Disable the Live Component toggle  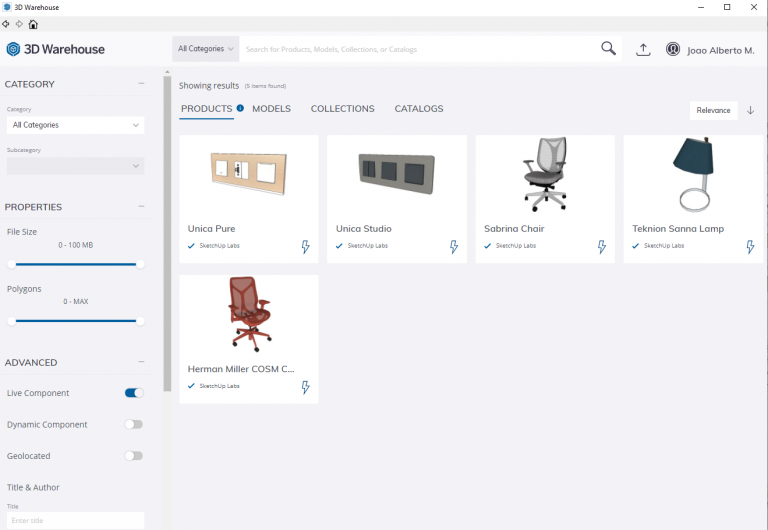click(x=134, y=393)
